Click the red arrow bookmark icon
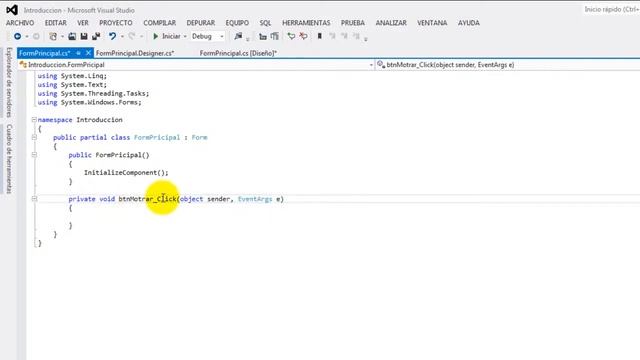The width and height of the screenshot is (640, 360). click(303, 36)
